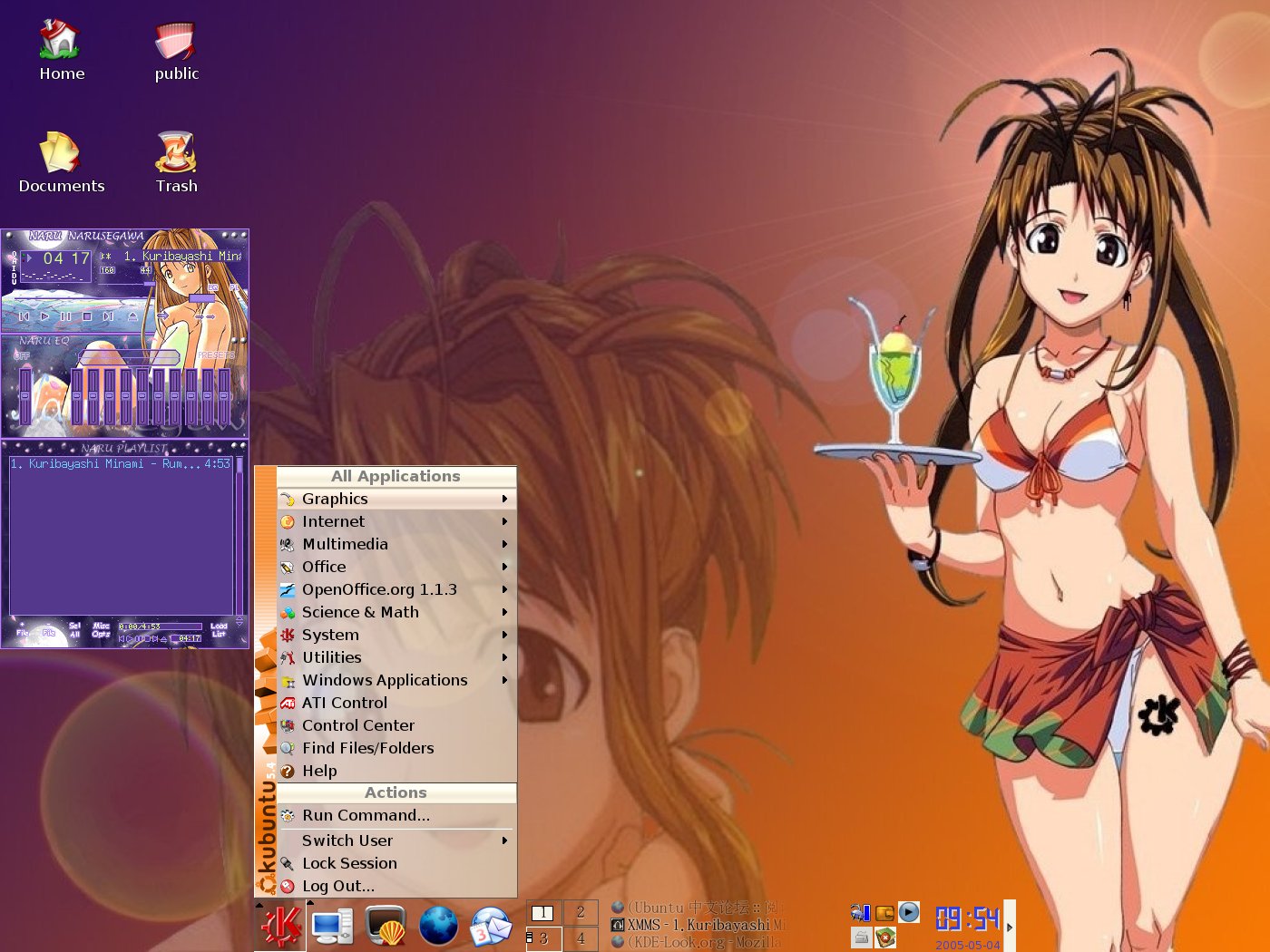Click the wallet manager tray icon
The height and width of the screenshot is (952, 1270).
pos(884,912)
